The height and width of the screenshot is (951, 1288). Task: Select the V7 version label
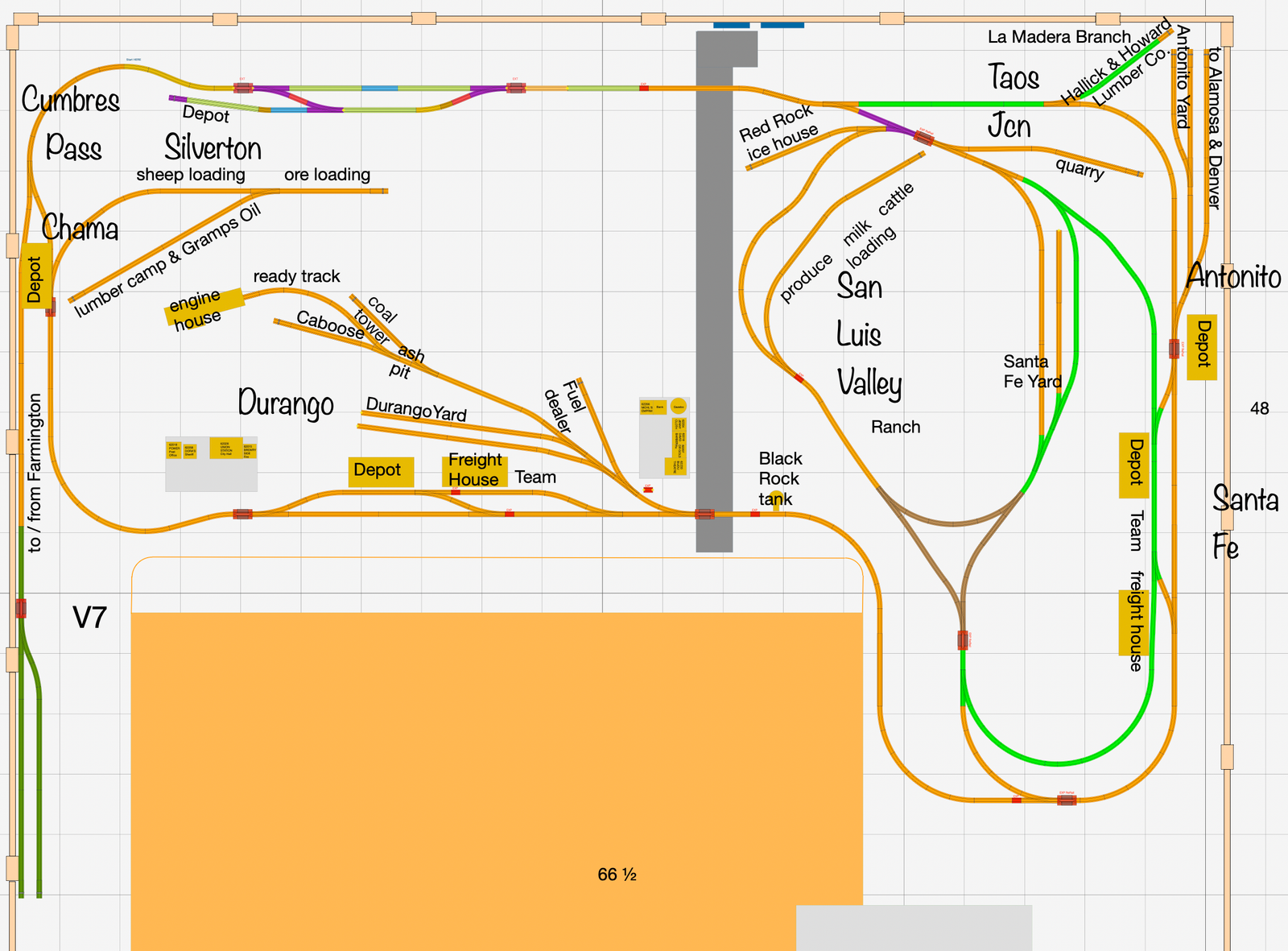(89, 618)
